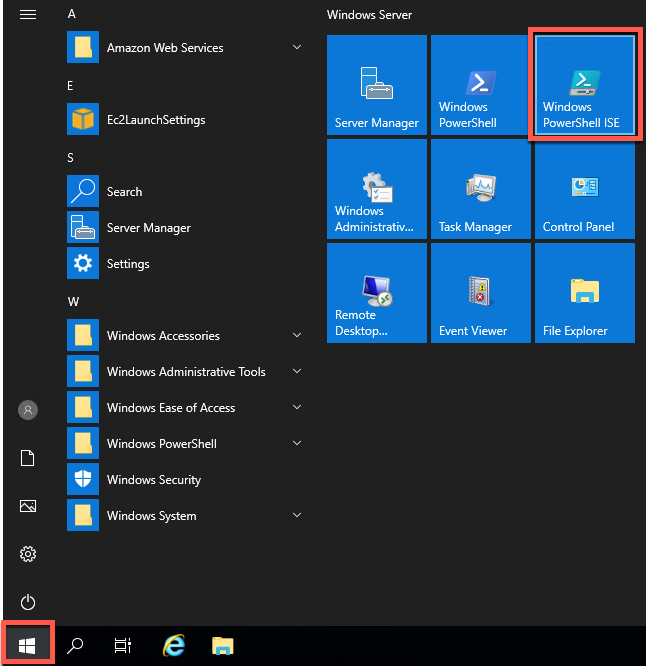646x666 pixels.
Task: Select the Windows Accessories folder
Action: pos(186,336)
